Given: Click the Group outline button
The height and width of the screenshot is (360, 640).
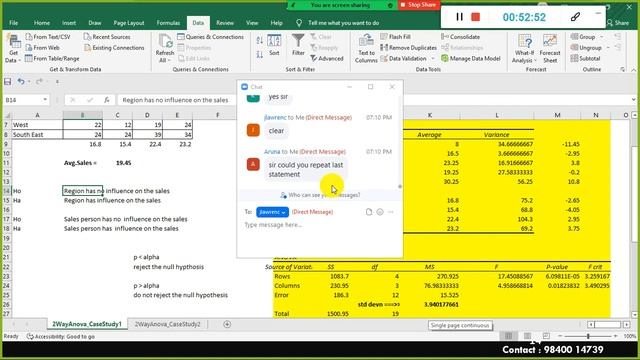Looking at the screenshot, I should pyautogui.click(x=583, y=37).
